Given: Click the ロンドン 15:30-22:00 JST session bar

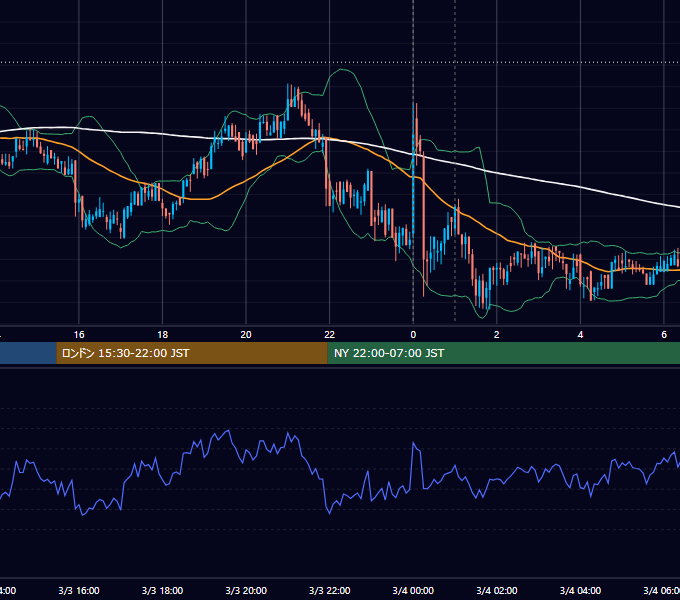Looking at the screenshot, I should tap(192, 353).
